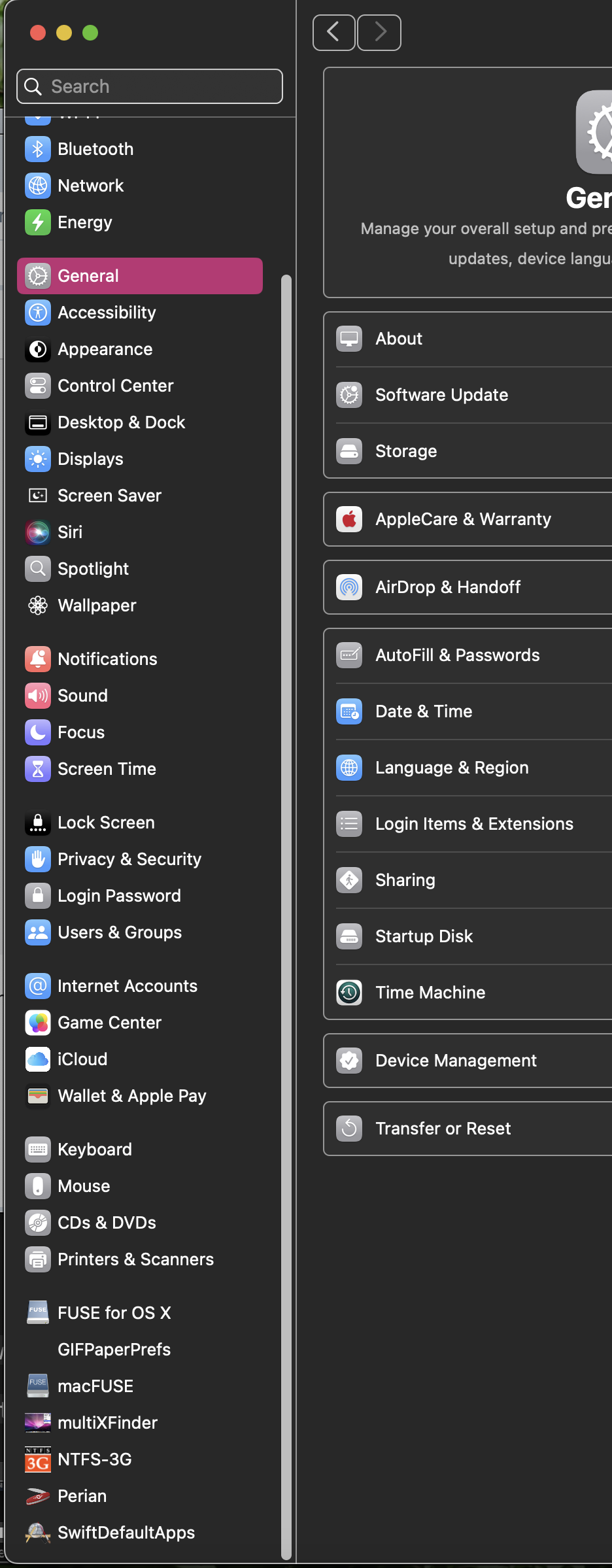Open the Storage row
The width and height of the screenshot is (612, 1568).
(468, 451)
